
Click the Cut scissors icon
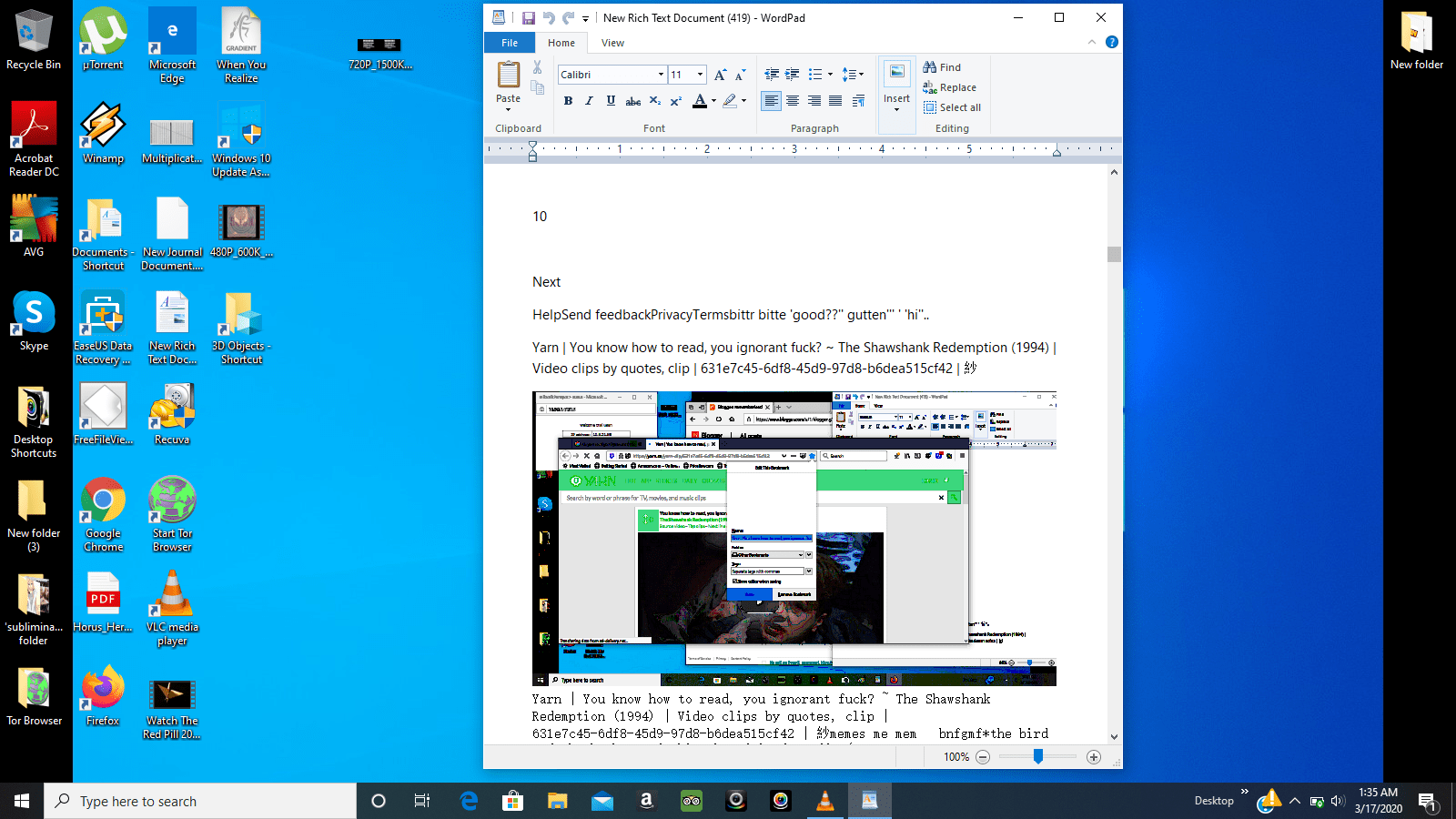pyautogui.click(x=538, y=67)
